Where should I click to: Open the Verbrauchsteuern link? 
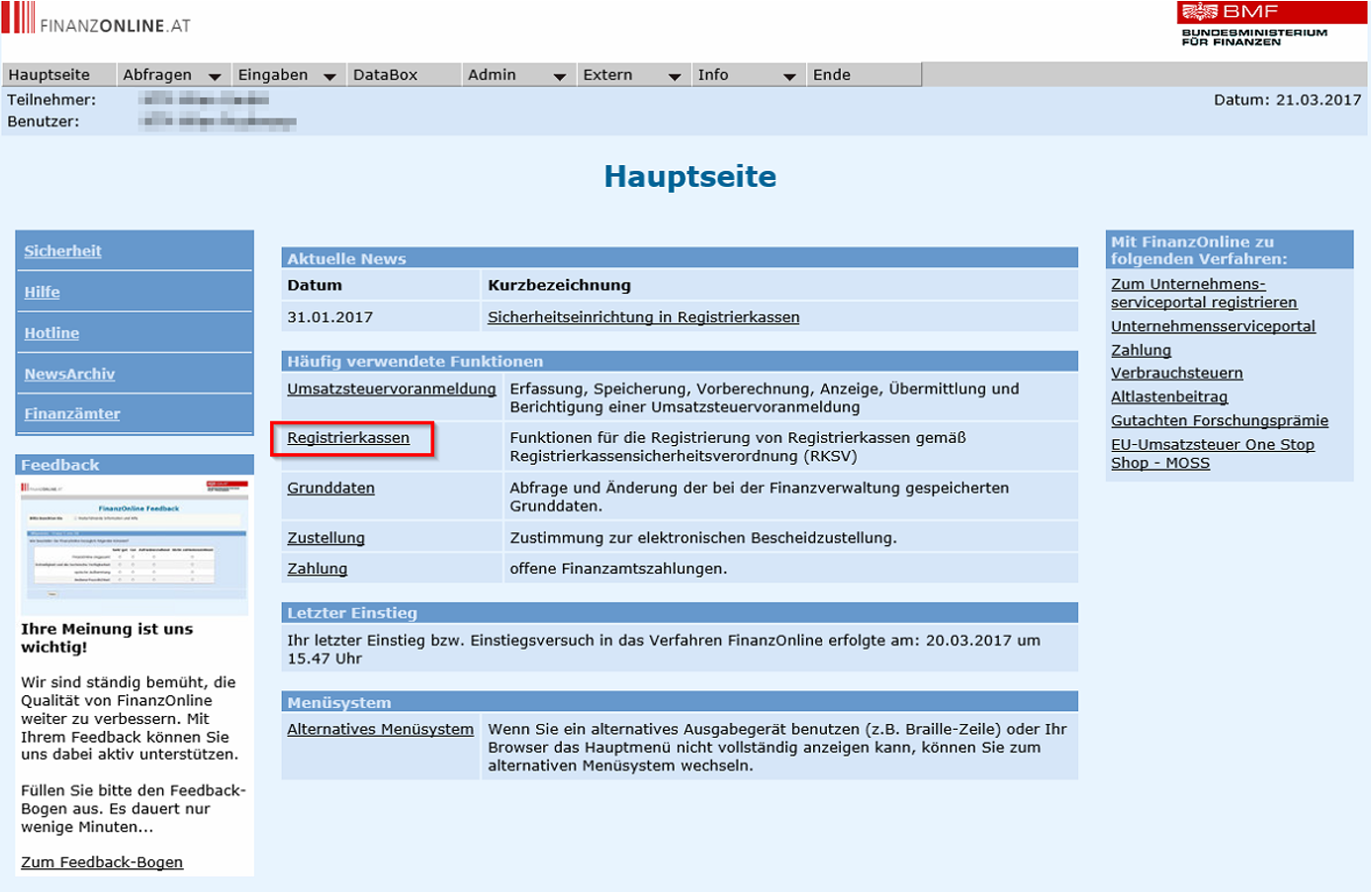1176,373
